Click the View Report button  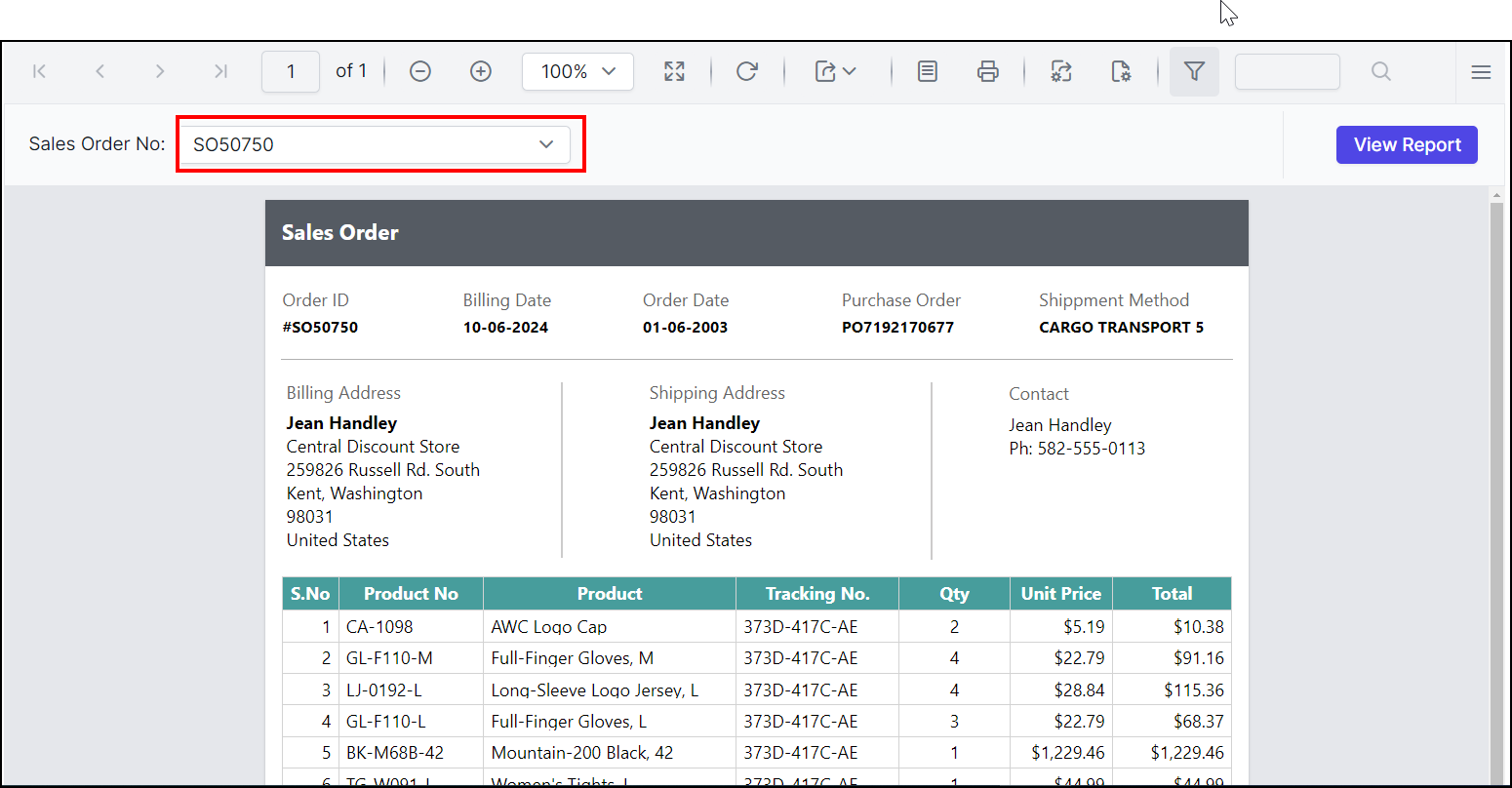[1407, 143]
